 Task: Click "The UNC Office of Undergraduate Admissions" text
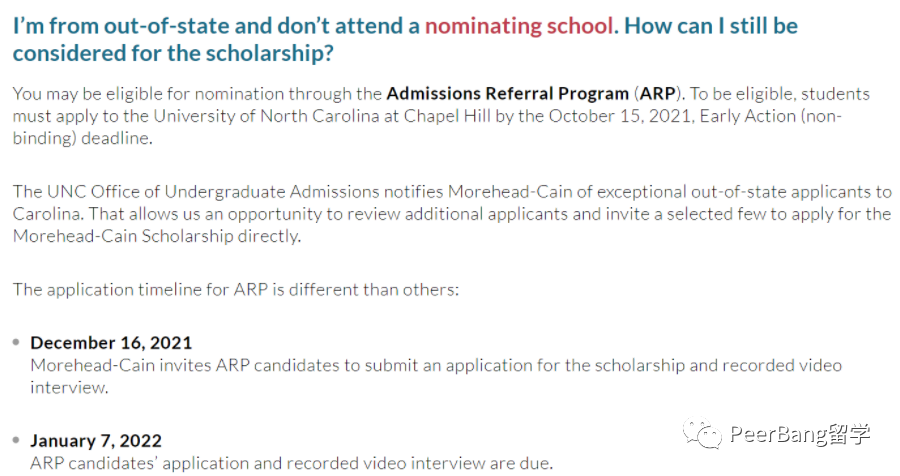(x=196, y=191)
